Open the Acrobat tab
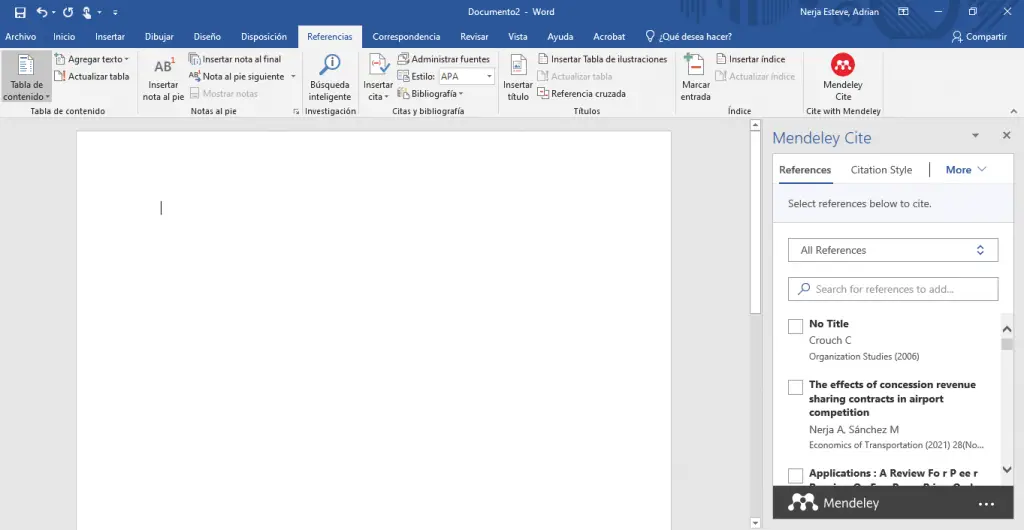This screenshot has width=1024, height=530. 609,37
